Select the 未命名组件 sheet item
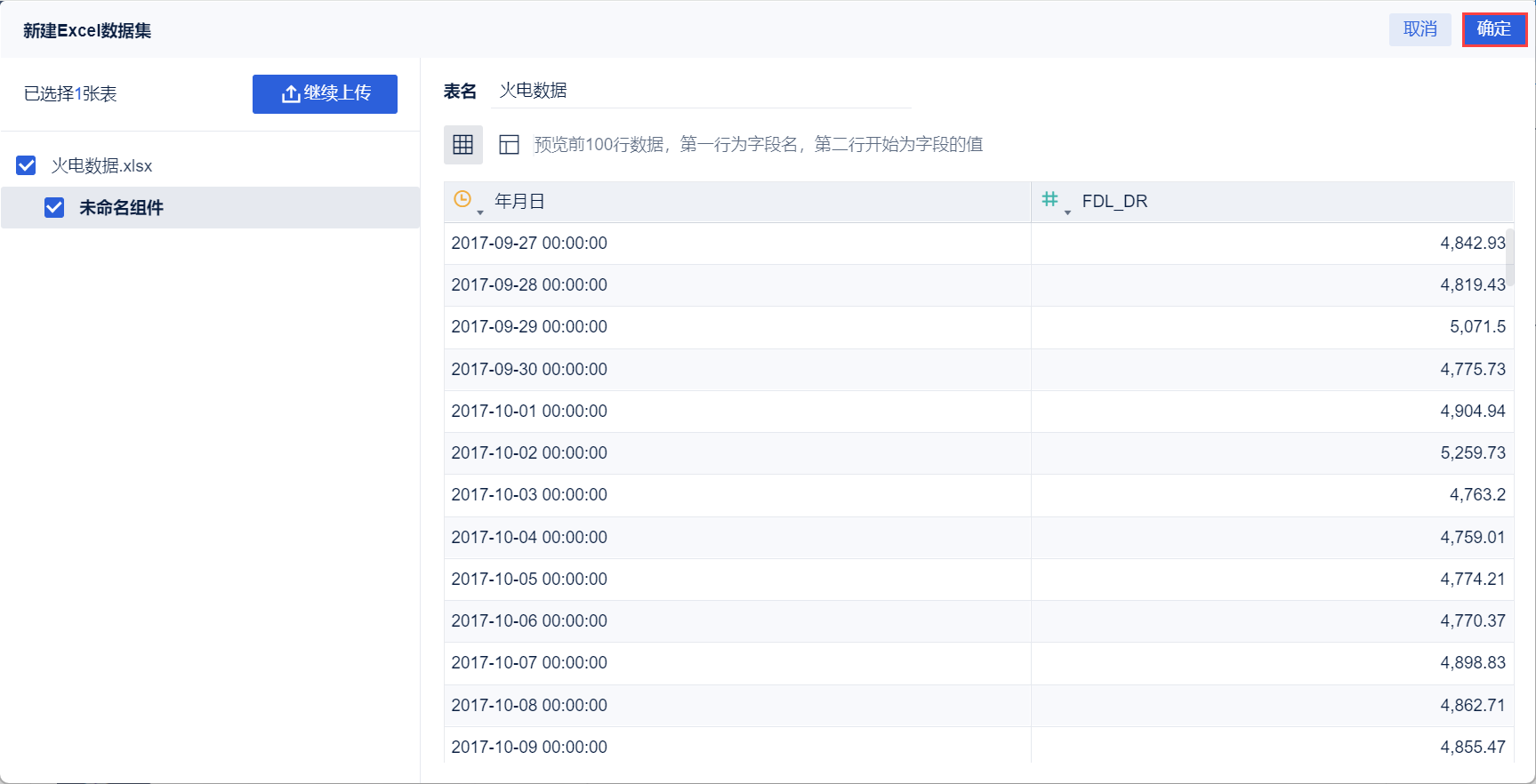 [210, 207]
